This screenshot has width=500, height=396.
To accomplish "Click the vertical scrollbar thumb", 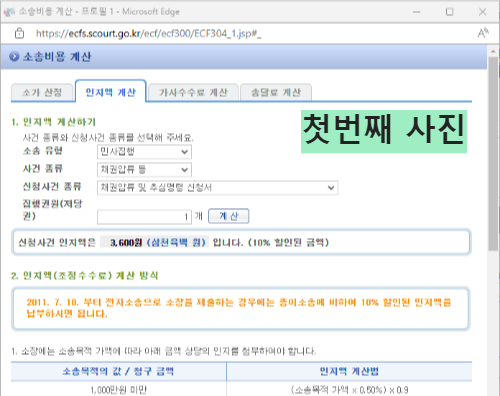I will 493,153.
